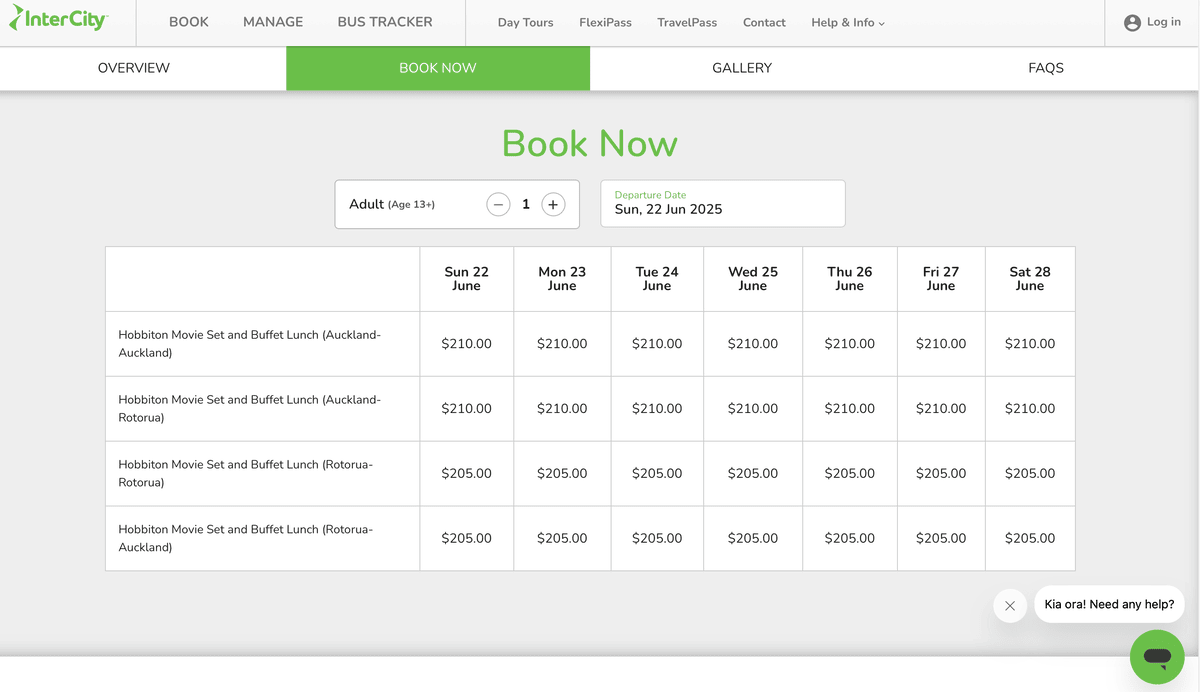Select Thu 26 June Auckland-Rotorua $210.00 fare
This screenshot has height=692, width=1200.
850,409
